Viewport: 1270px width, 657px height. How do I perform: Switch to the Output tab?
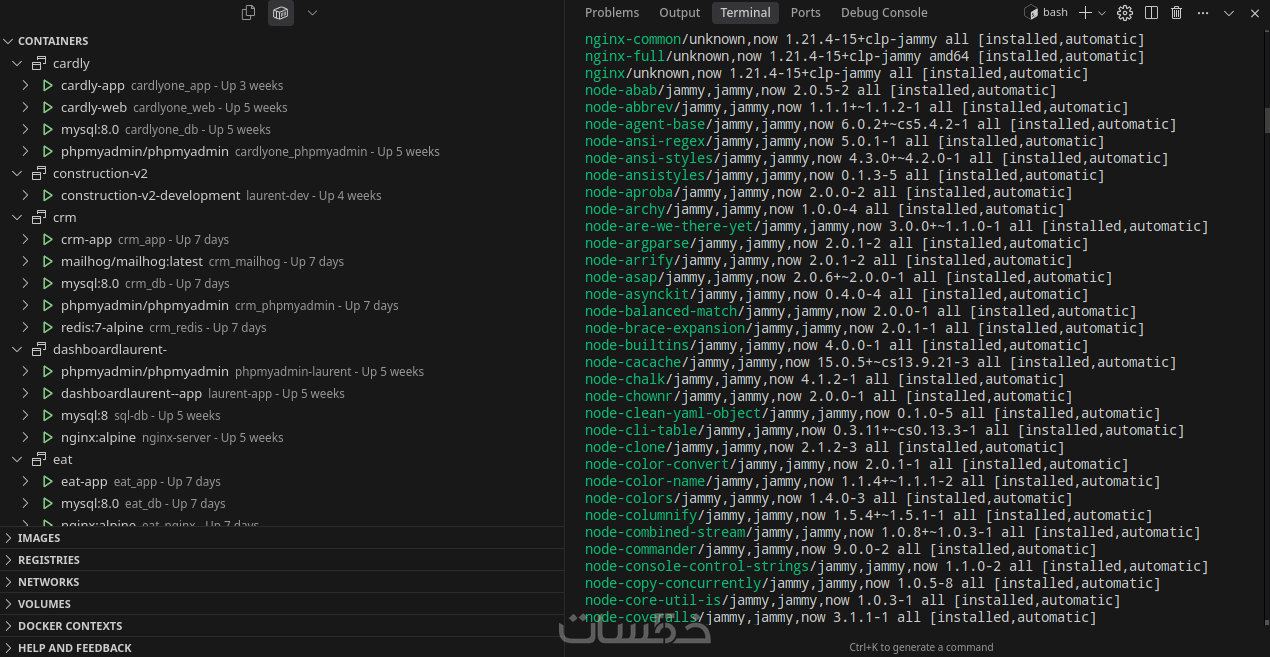click(680, 13)
